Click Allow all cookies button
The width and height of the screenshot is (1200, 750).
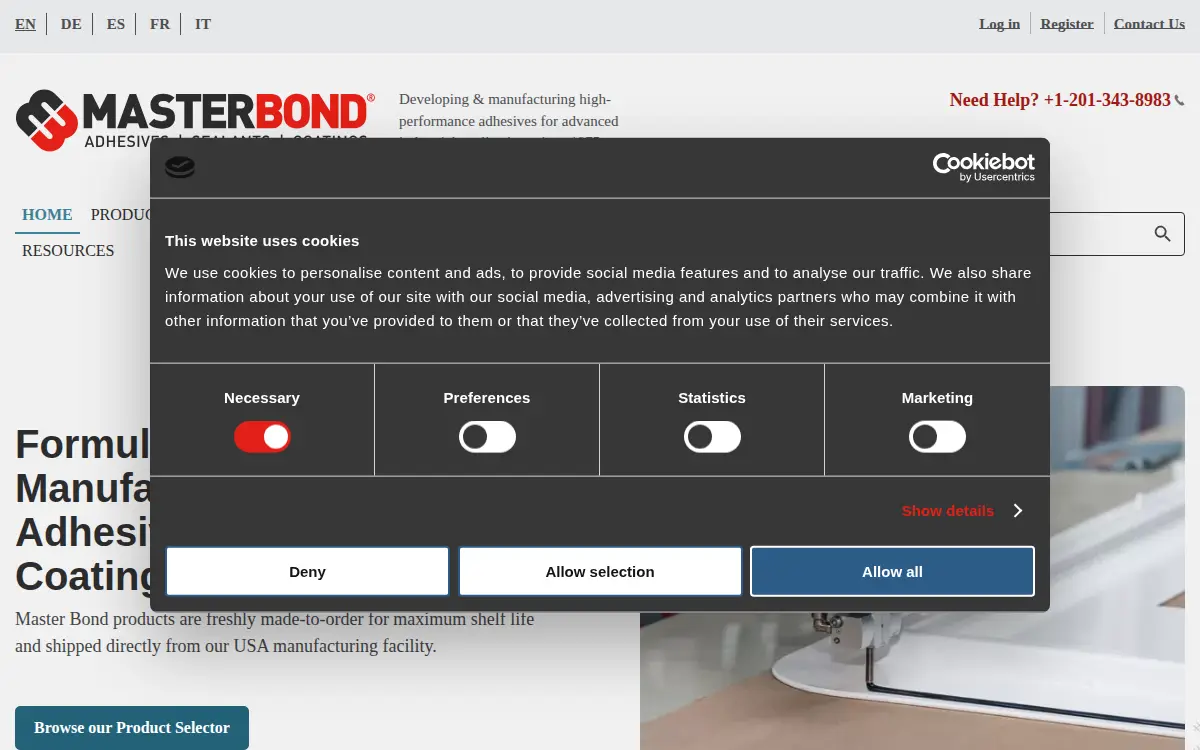892,571
